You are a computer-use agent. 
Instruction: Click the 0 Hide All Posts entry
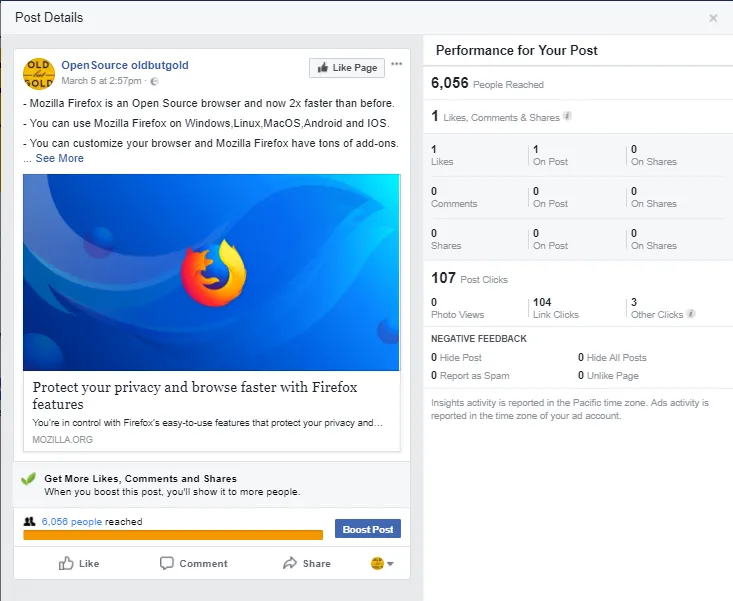pos(612,358)
